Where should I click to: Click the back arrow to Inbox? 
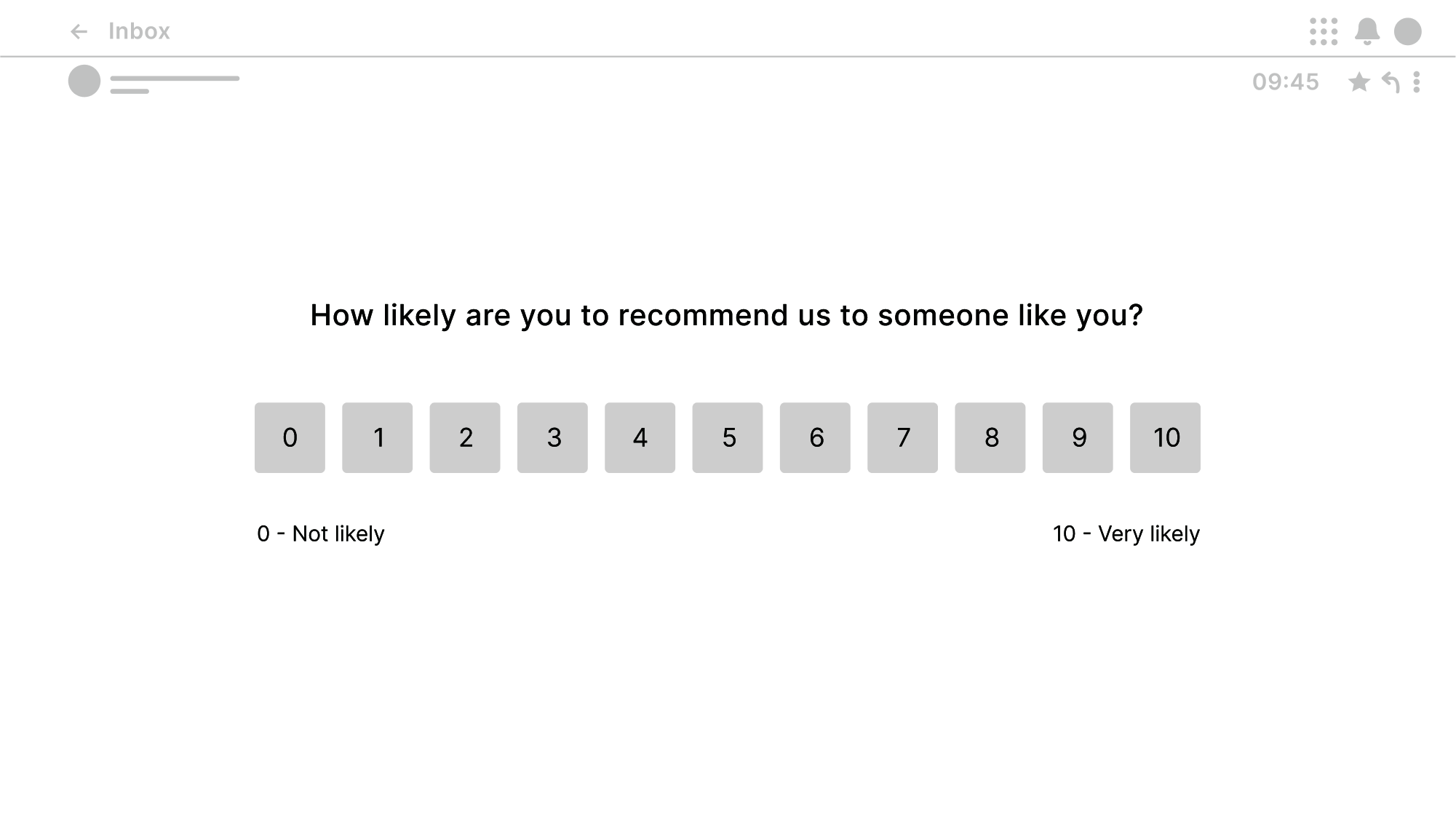point(79,31)
